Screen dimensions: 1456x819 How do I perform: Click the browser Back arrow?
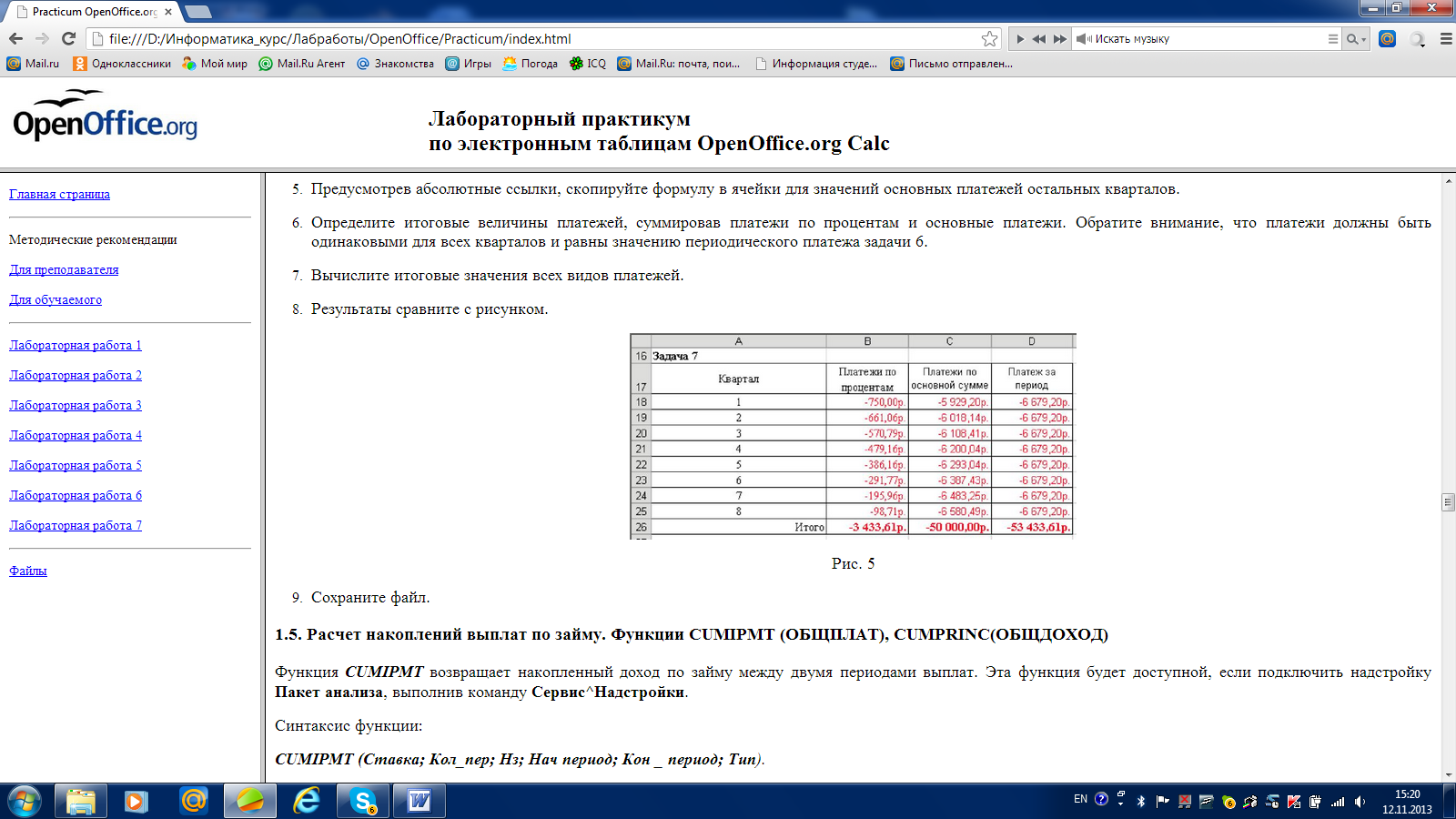click(15, 38)
